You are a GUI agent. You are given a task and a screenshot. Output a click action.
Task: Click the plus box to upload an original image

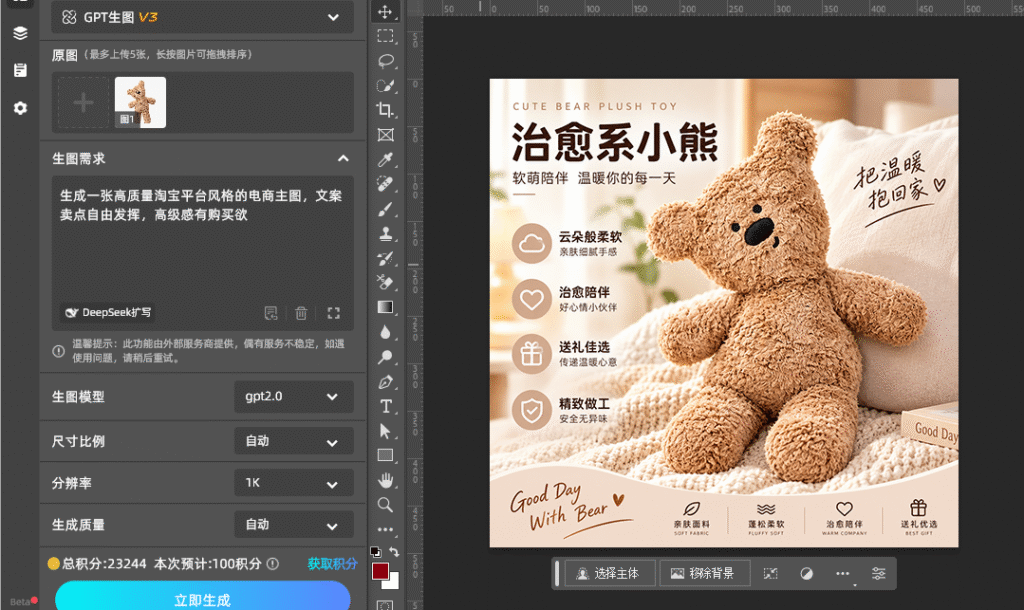(x=83, y=103)
